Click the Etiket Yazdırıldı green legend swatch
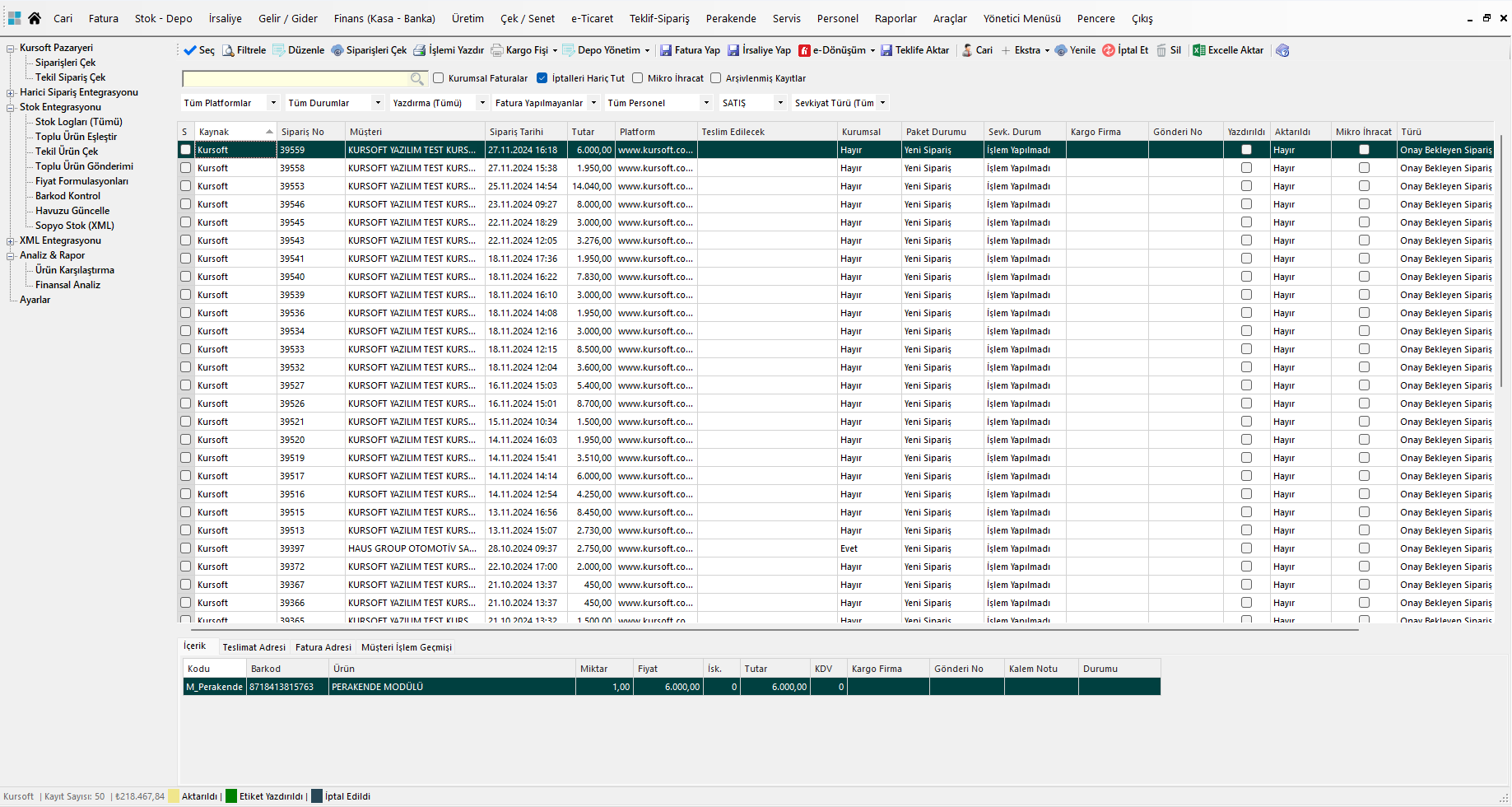 coord(231,796)
